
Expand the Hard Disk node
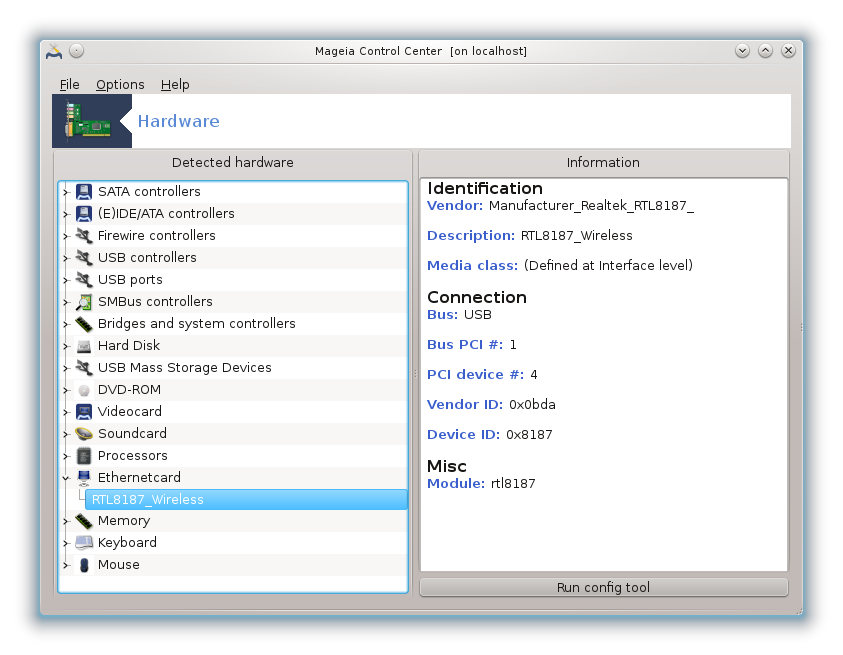(x=66, y=346)
